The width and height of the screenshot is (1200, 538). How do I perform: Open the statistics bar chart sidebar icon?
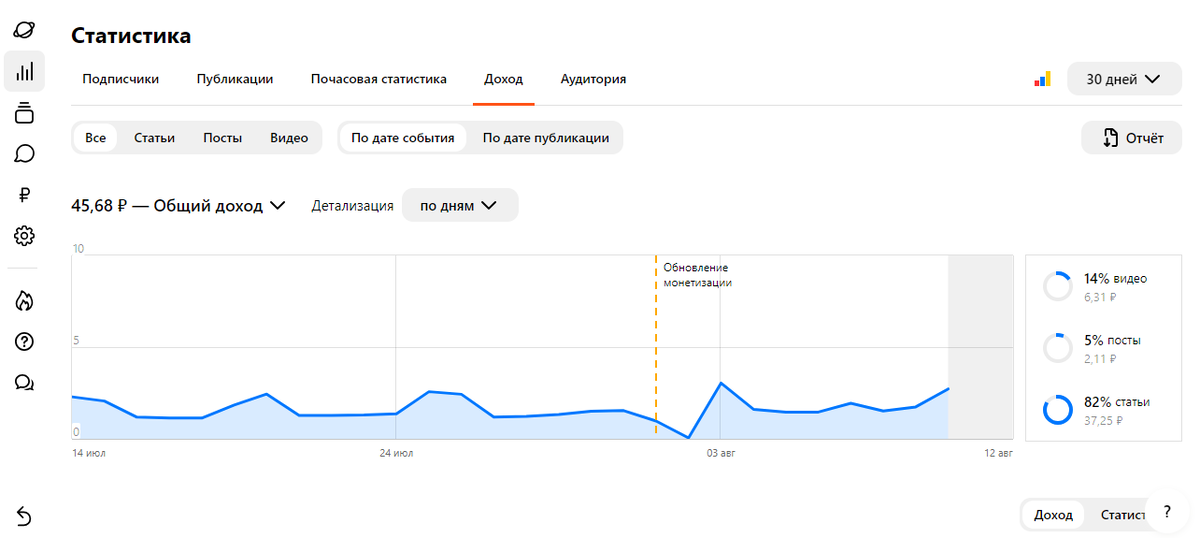pyautogui.click(x=25, y=71)
